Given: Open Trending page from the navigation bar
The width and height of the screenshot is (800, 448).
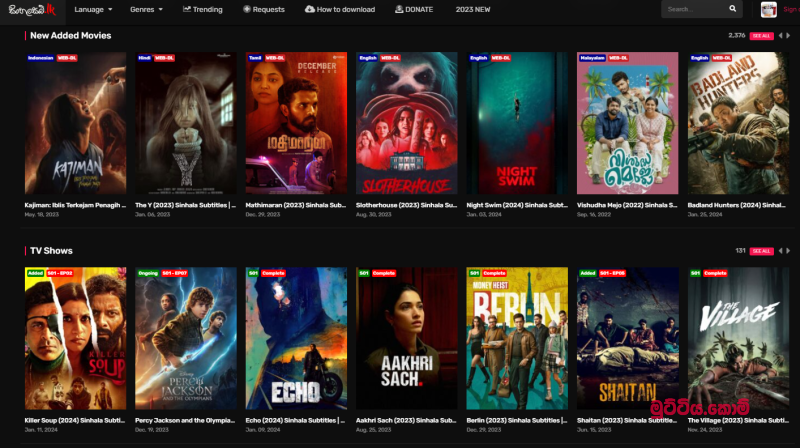Looking at the screenshot, I should pos(203,9).
